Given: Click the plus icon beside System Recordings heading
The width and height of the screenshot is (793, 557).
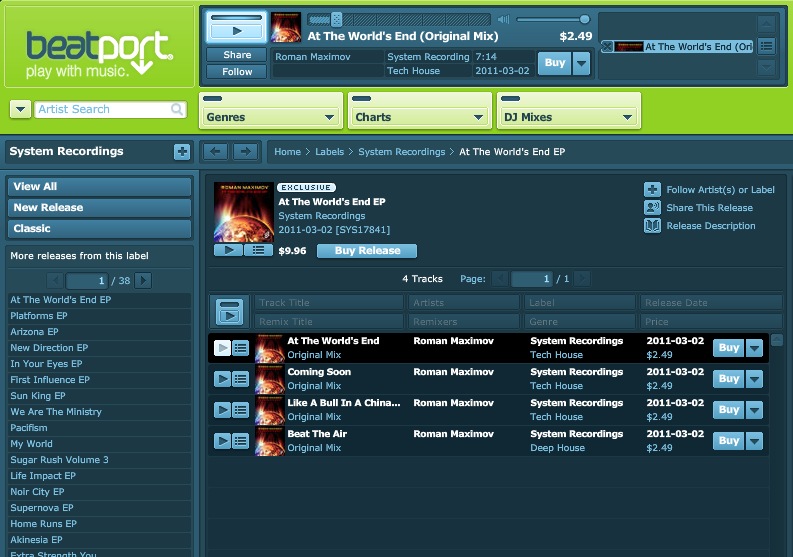Looking at the screenshot, I should pyautogui.click(x=181, y=152).
